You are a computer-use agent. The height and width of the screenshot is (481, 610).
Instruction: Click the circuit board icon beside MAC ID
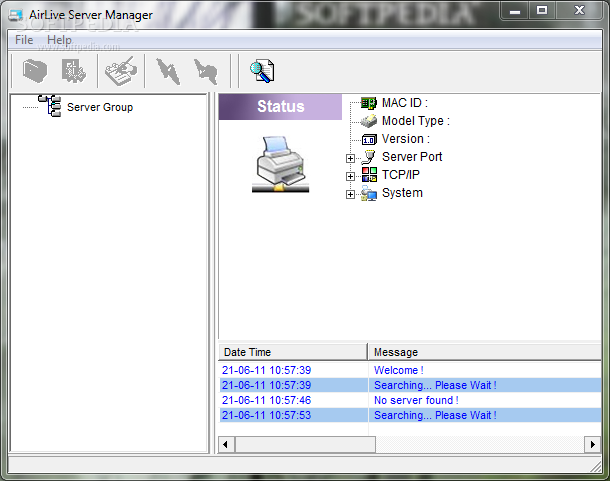tap(368, 103)
